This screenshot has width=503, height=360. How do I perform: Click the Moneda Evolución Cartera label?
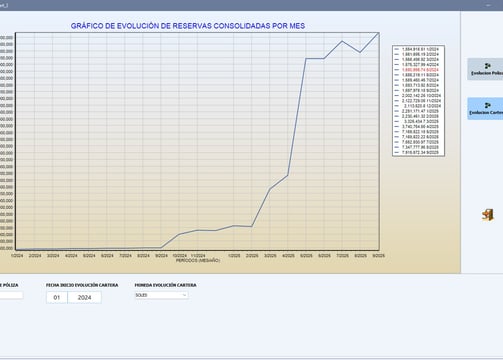165,285
